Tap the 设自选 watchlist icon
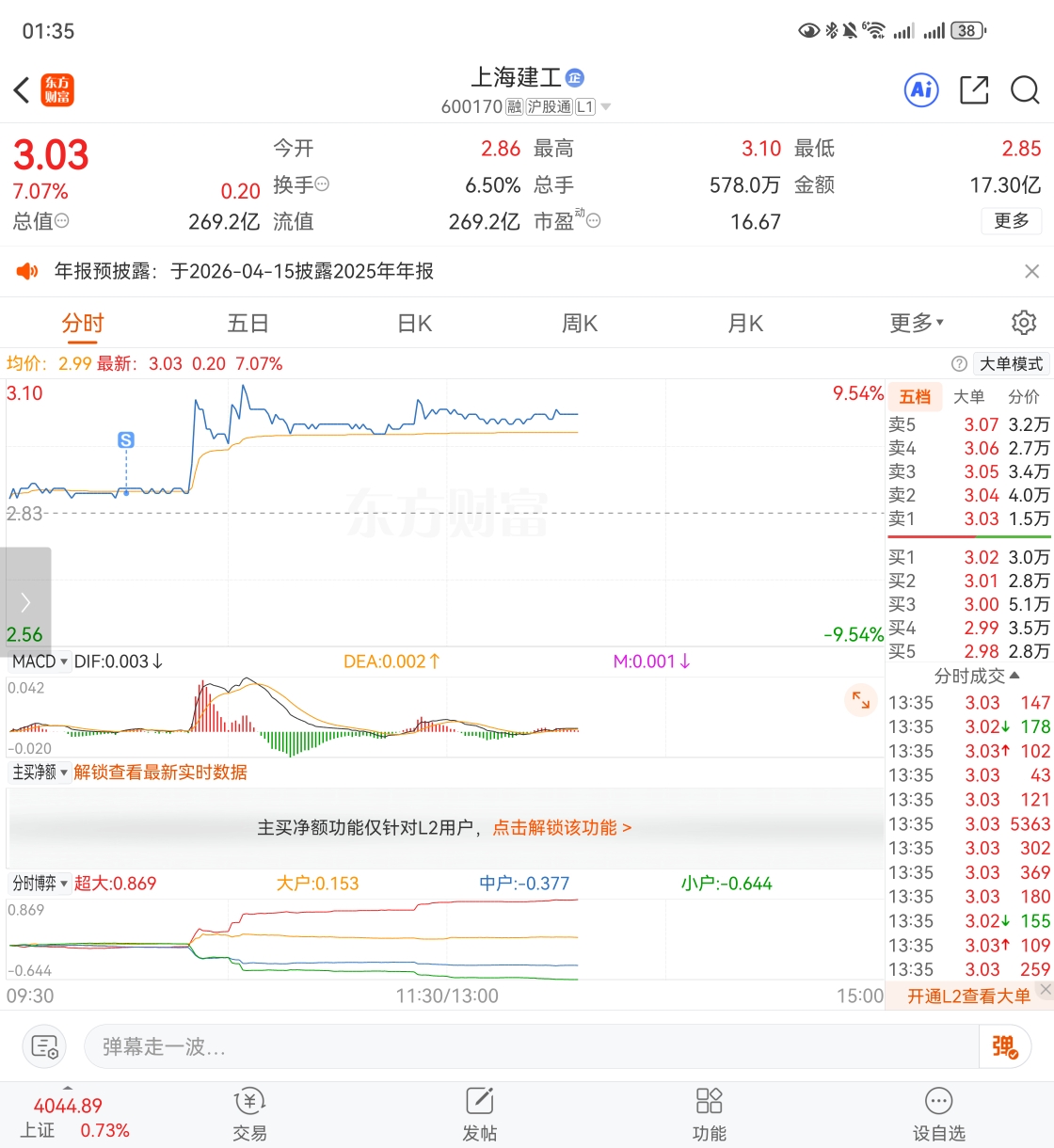 coord(939,1114)
